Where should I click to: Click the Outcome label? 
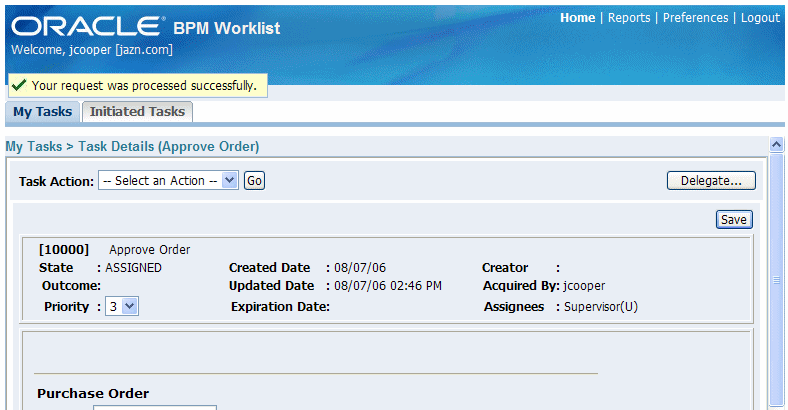(x=71, y=286)
